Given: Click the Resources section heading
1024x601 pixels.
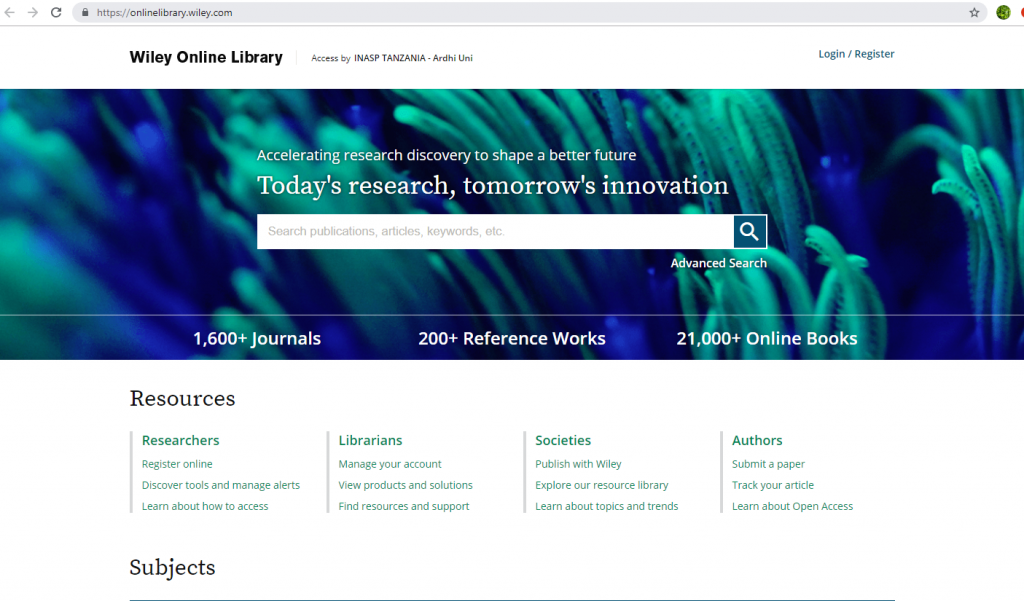Looking at the screenshot, I should point(182,398).
